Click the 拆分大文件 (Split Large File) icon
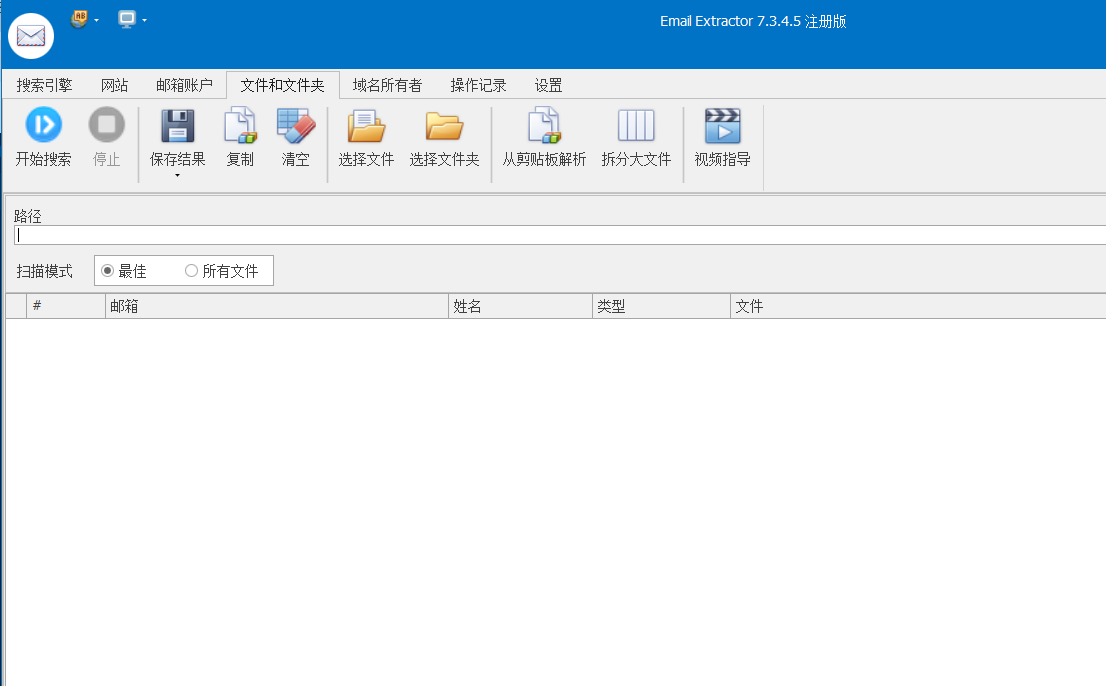Viewport: 1106px width, 686px height. [x=636, y=125]
